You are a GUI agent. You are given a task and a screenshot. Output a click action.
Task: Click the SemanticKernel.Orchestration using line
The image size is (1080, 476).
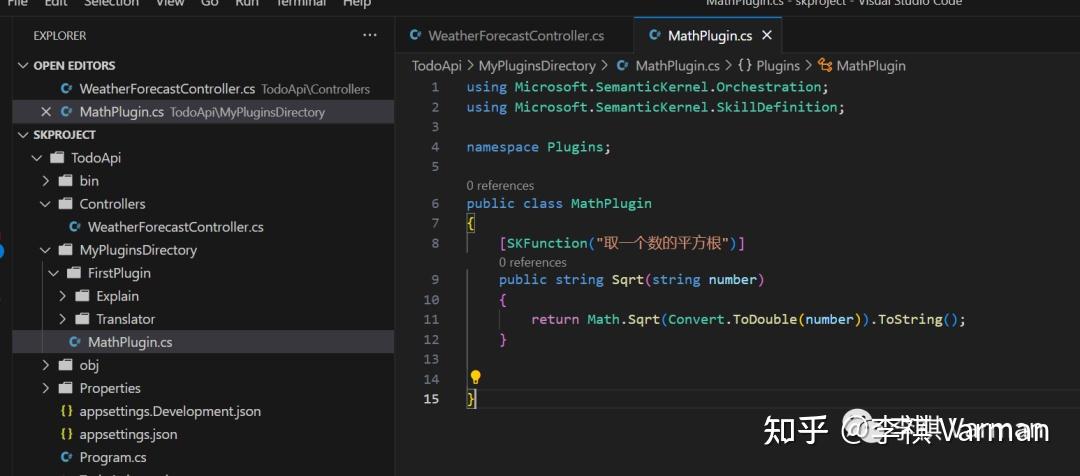pos(647,87)
